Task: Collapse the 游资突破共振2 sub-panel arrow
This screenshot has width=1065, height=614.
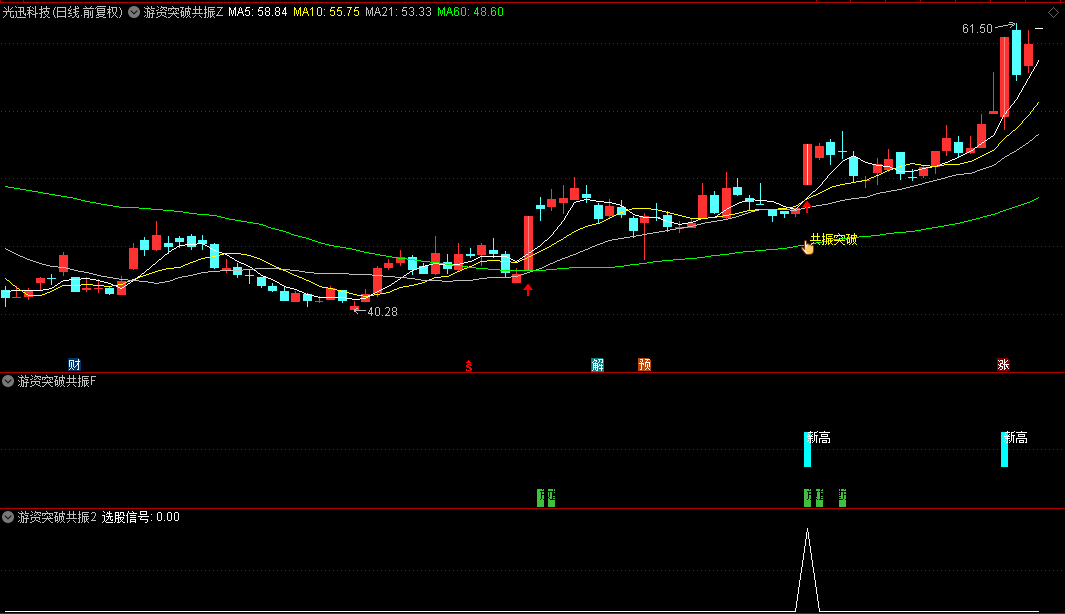Action: (x=8, y=517)
